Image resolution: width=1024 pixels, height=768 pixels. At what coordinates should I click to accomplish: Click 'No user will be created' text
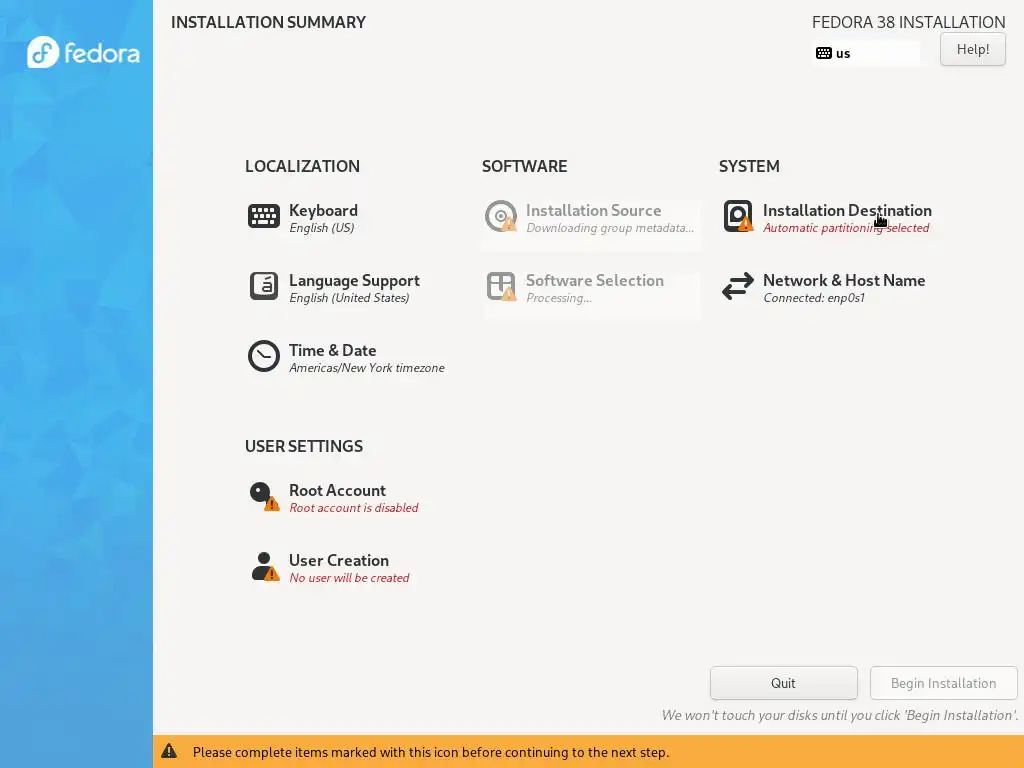tap(349, 578)
